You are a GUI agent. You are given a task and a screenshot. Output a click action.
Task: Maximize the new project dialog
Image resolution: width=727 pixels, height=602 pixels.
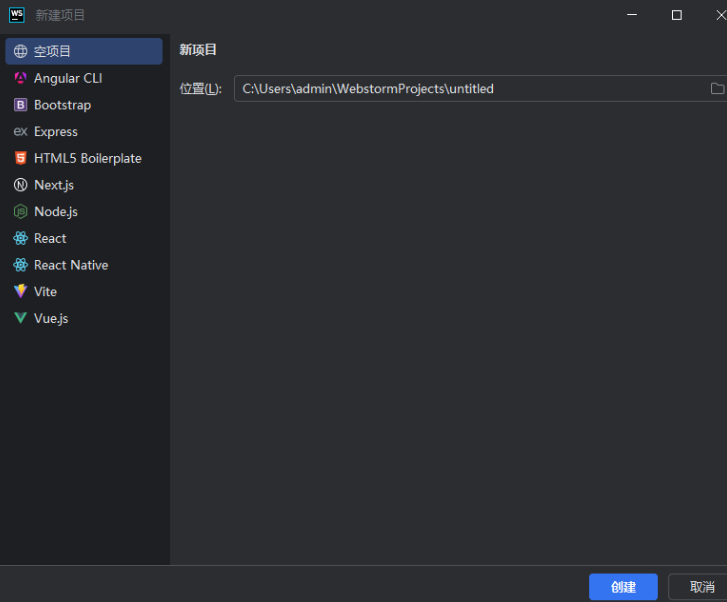676,15
